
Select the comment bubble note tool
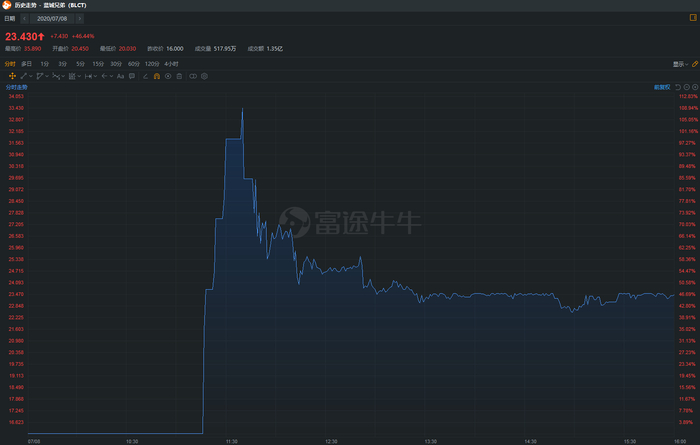click(x=132, y=76)
